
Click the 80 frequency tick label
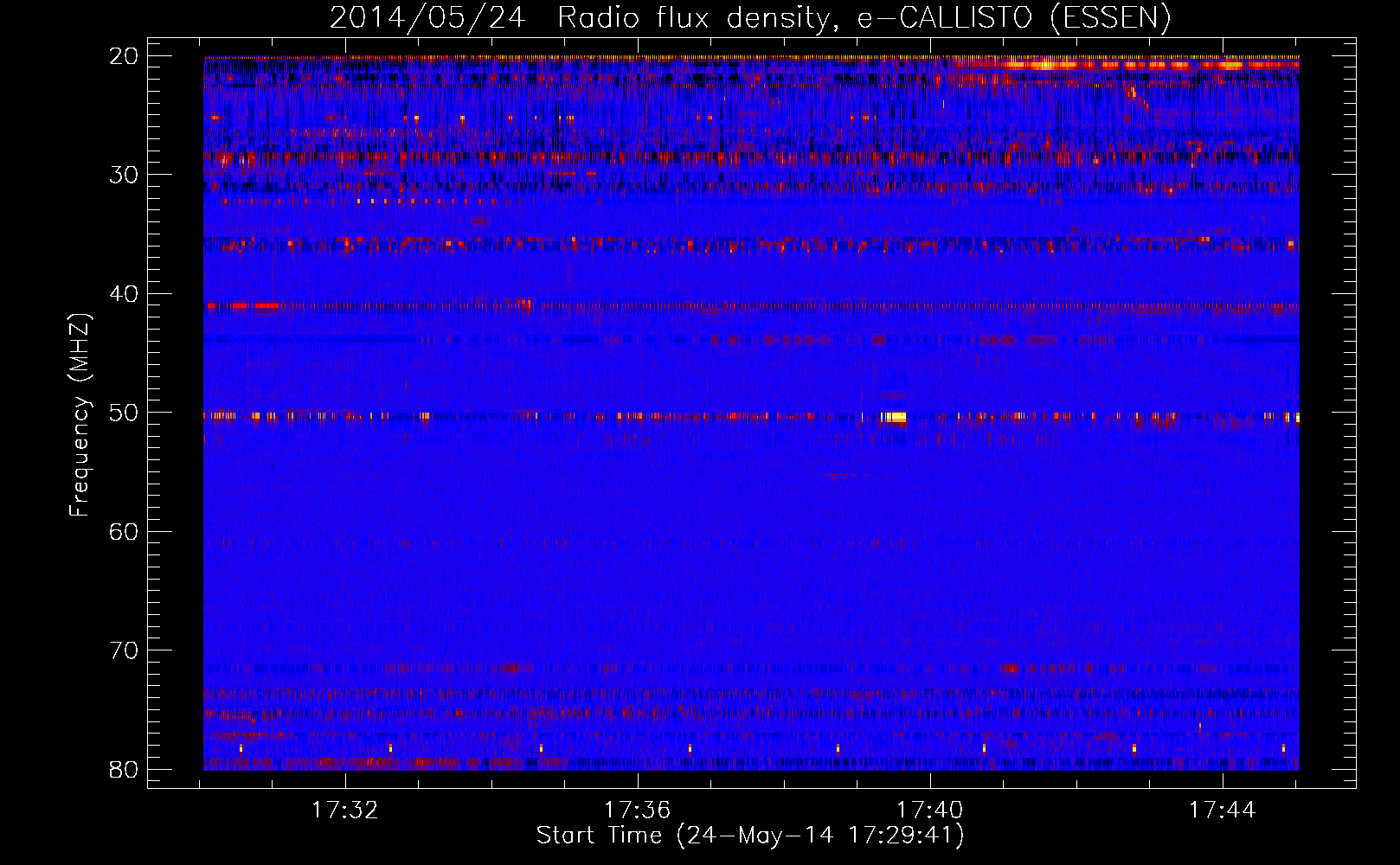(x=125, y=769)
